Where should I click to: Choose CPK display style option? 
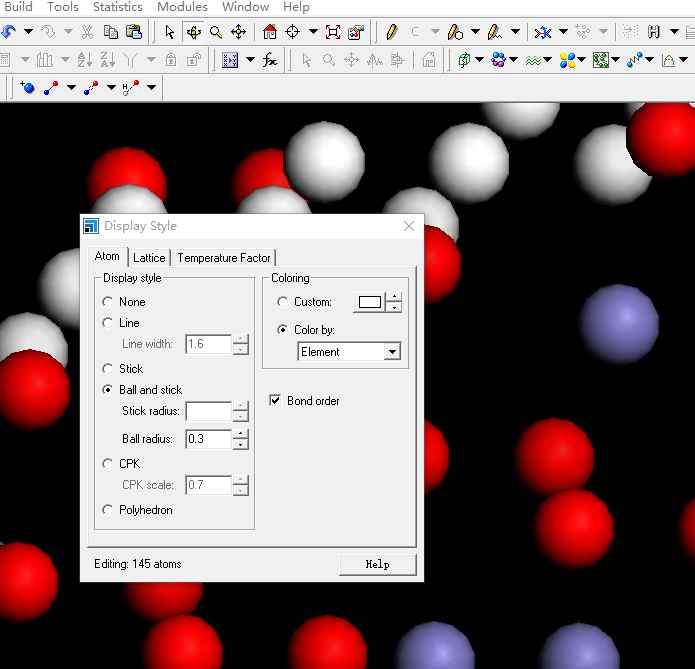tap(109, 464)
